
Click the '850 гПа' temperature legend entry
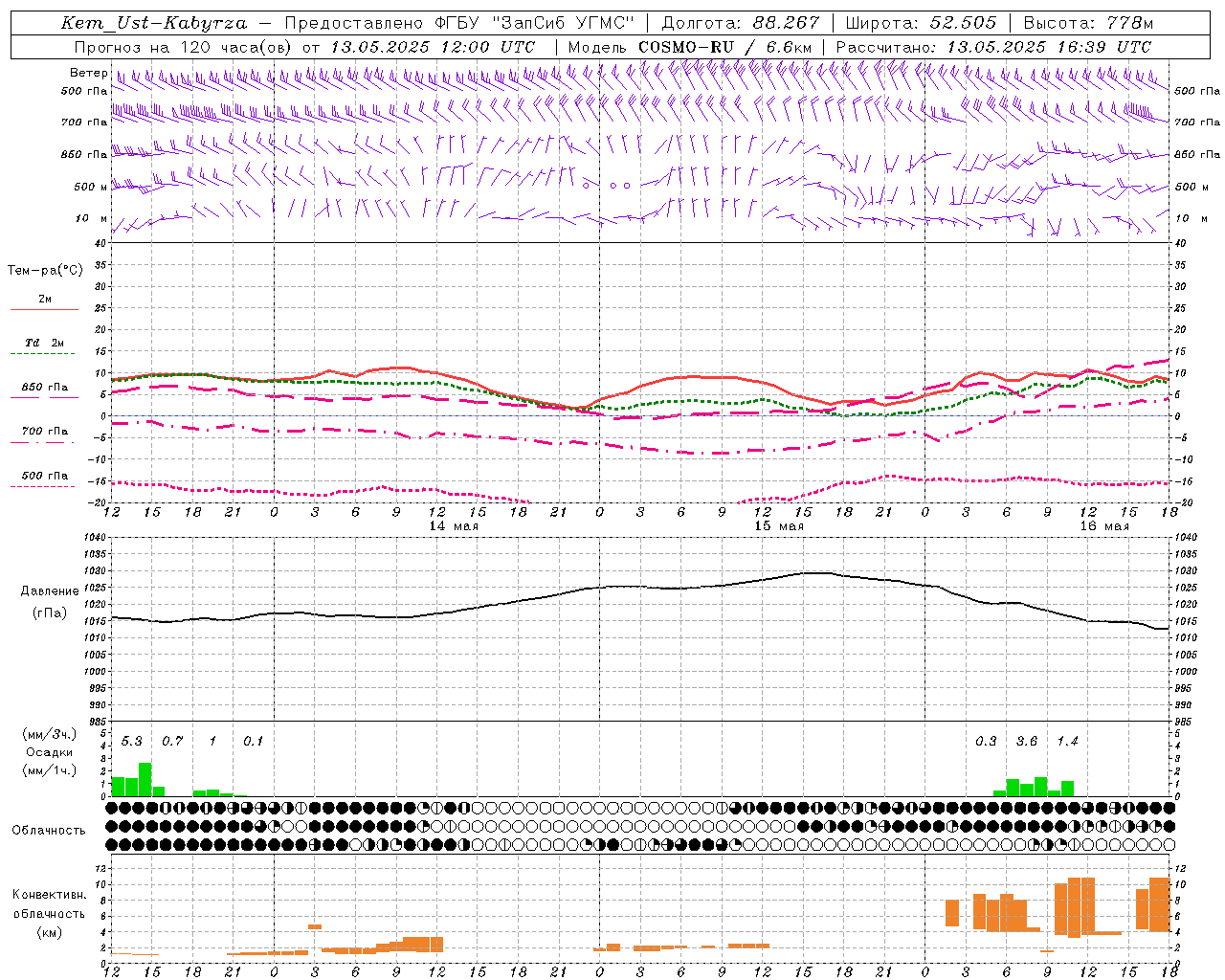[45, 388]
